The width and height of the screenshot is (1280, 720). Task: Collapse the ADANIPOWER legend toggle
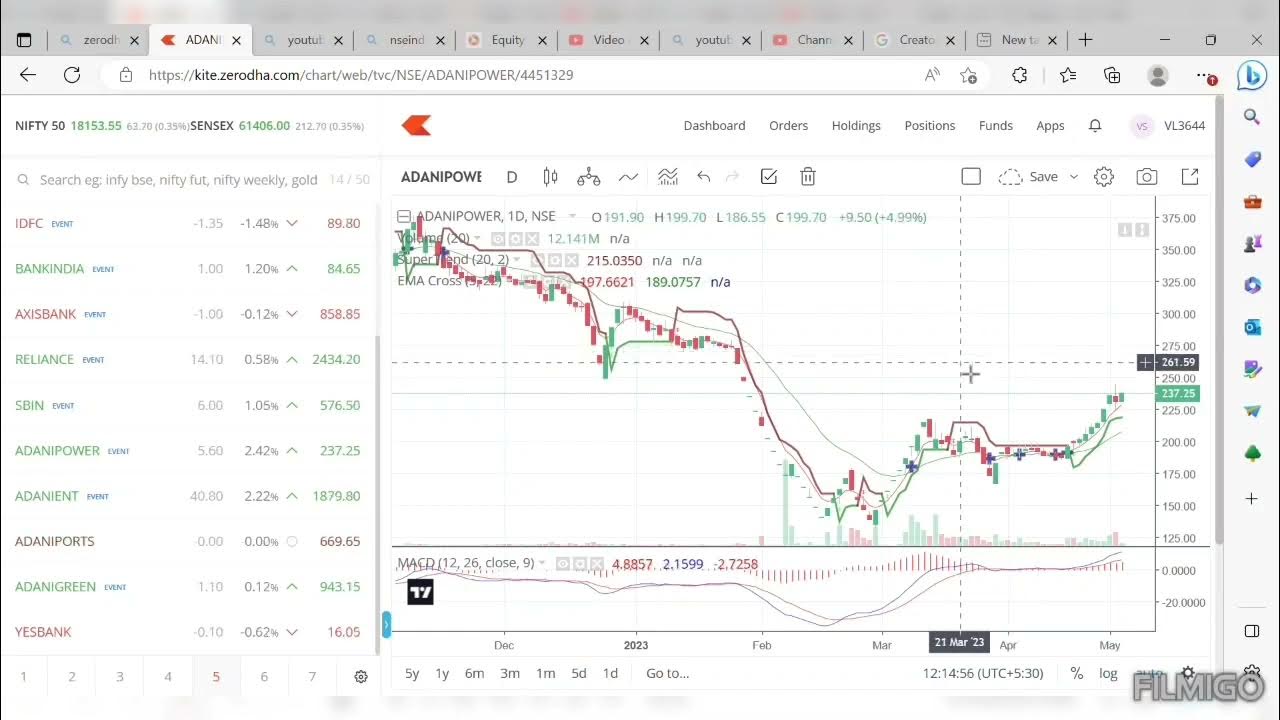coord(404,217)
